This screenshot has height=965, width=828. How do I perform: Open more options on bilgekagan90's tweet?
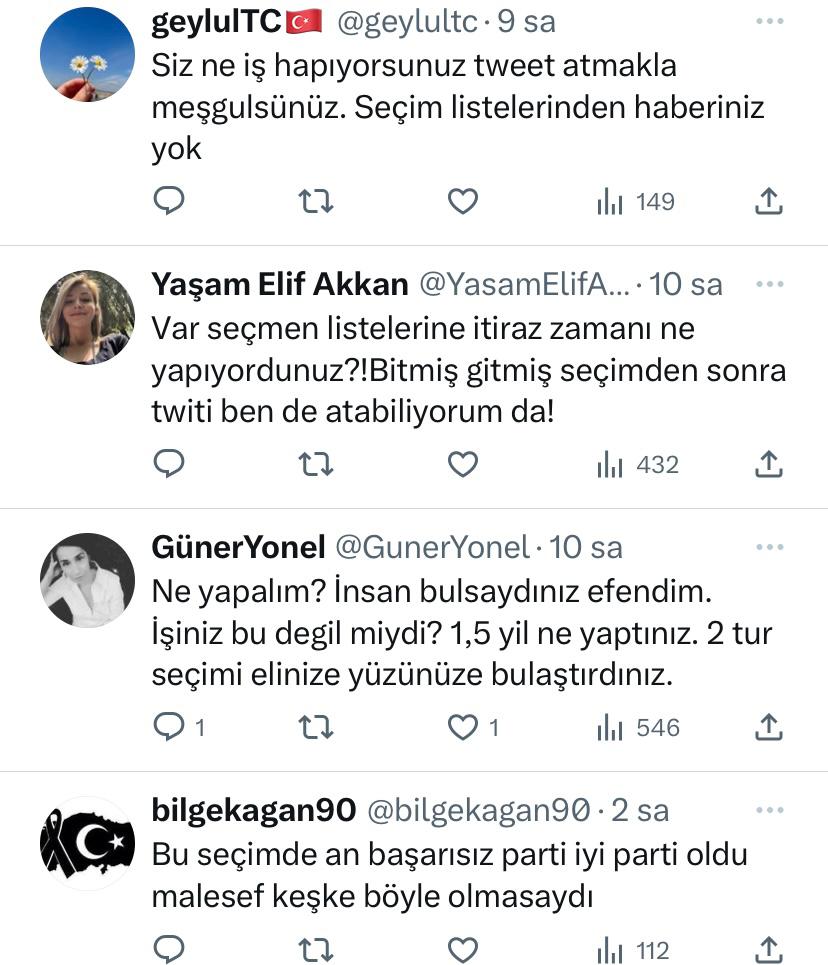pos(769,809)
